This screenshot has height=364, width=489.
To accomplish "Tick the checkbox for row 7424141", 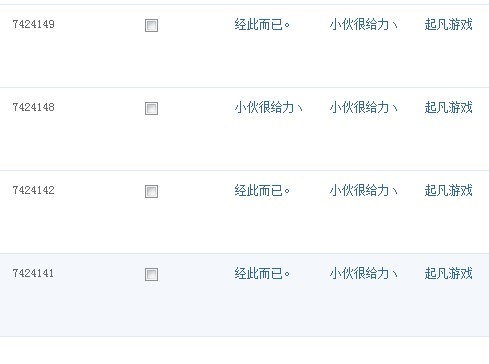I will pos(151,274).
